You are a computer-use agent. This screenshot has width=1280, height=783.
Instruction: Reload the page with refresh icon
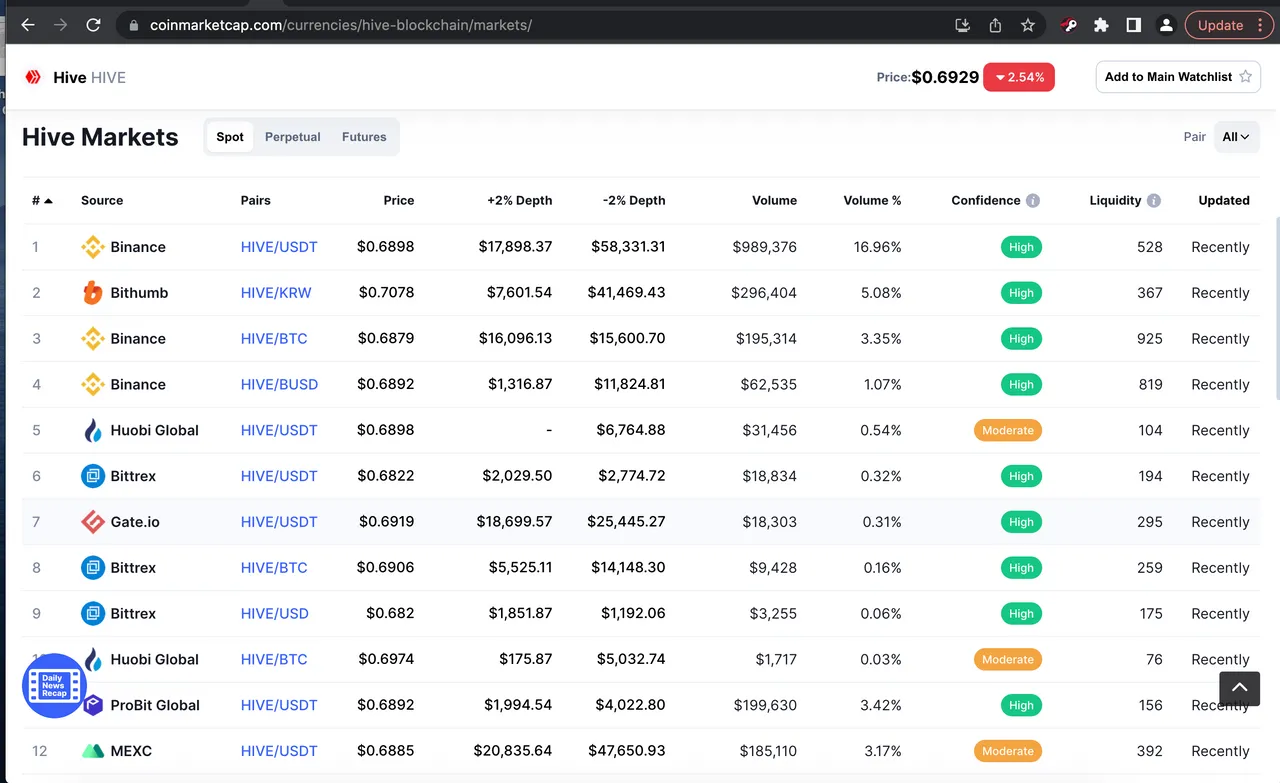pyautogui.click(x=93, y=25)
